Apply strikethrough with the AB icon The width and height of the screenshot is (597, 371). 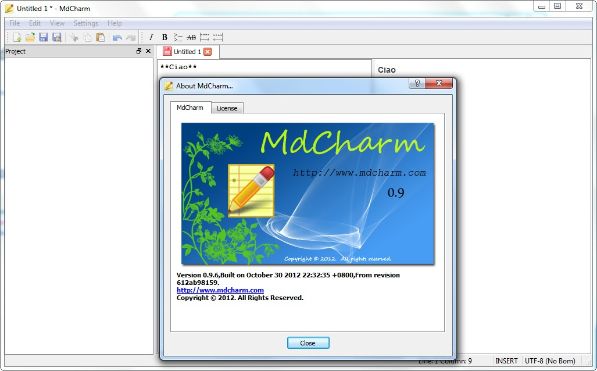(191, 37)
